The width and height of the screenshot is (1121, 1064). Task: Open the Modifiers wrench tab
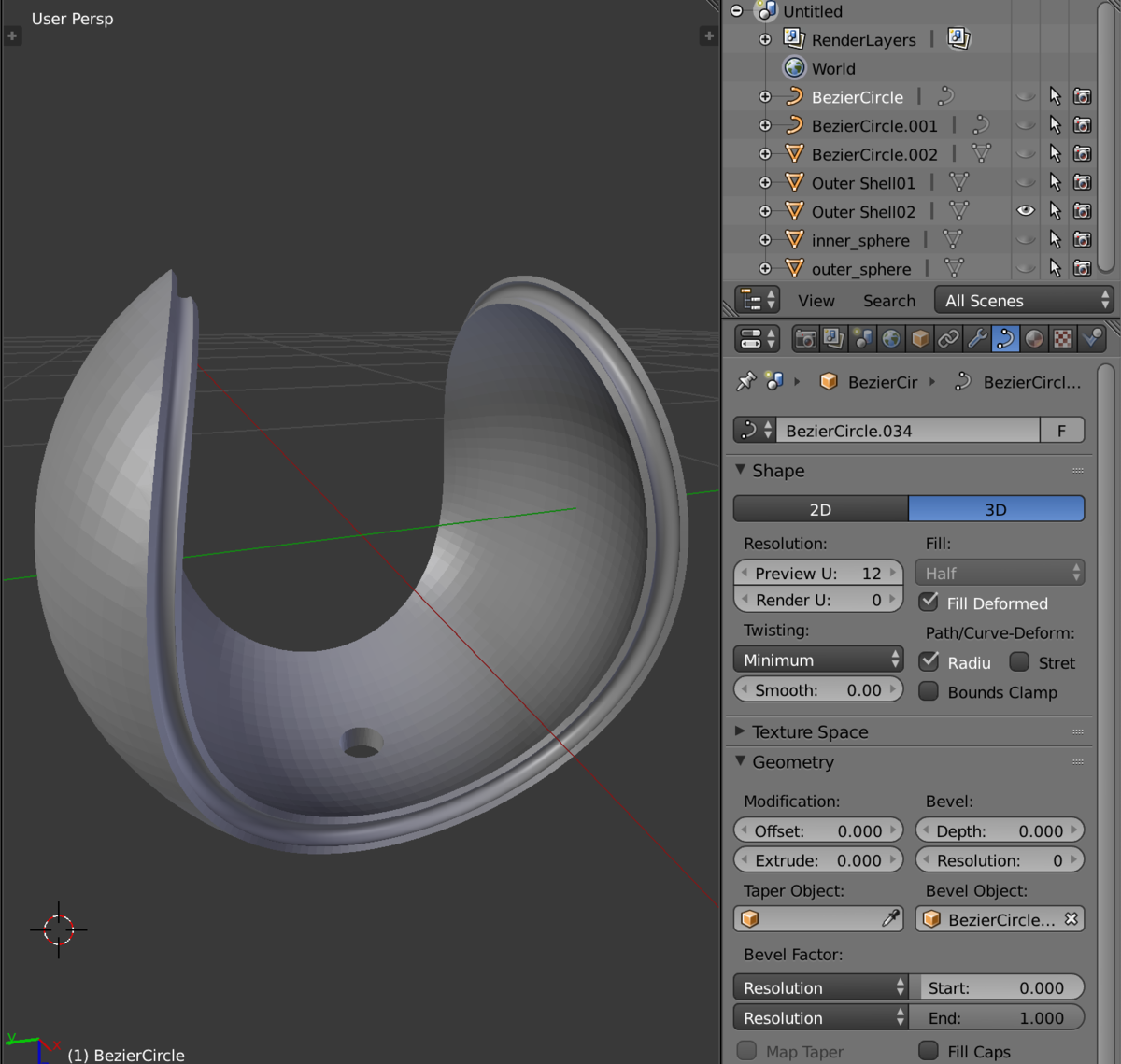[x=977, y=338]
